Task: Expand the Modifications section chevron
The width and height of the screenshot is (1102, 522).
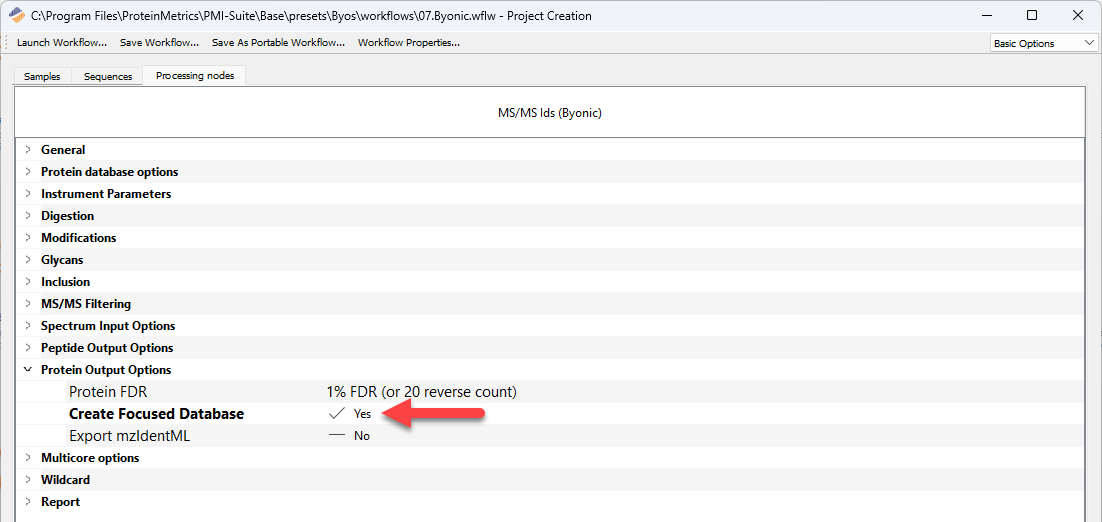Action: 27,237
